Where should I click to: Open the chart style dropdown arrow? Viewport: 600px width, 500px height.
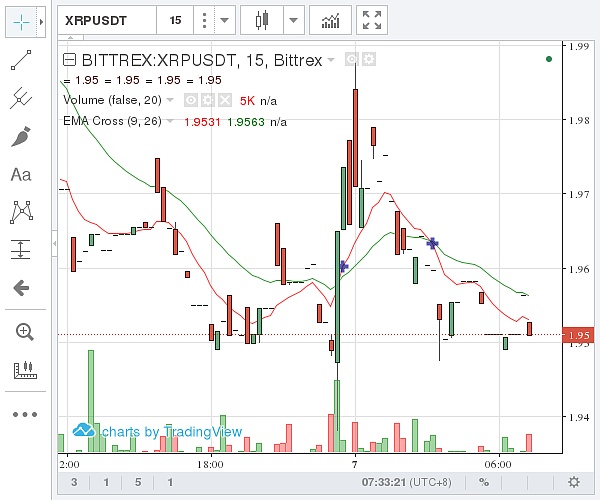(x=293, y=20)
